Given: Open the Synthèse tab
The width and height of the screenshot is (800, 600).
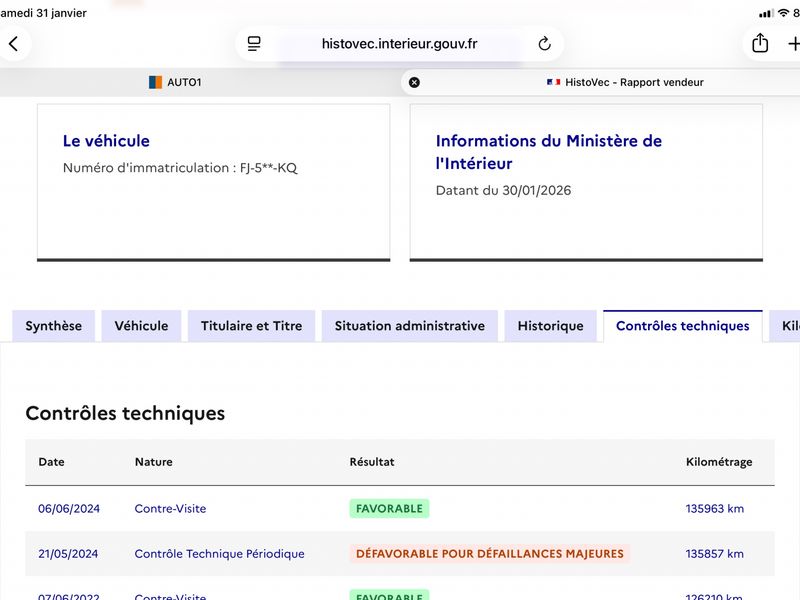Looking at the screenshot, I should [x=54, y=326].
